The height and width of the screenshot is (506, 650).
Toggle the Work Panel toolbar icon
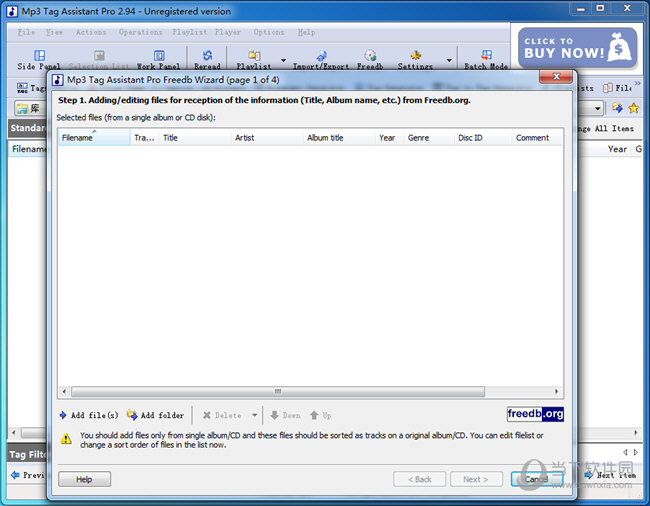click(x=159, y=59)
